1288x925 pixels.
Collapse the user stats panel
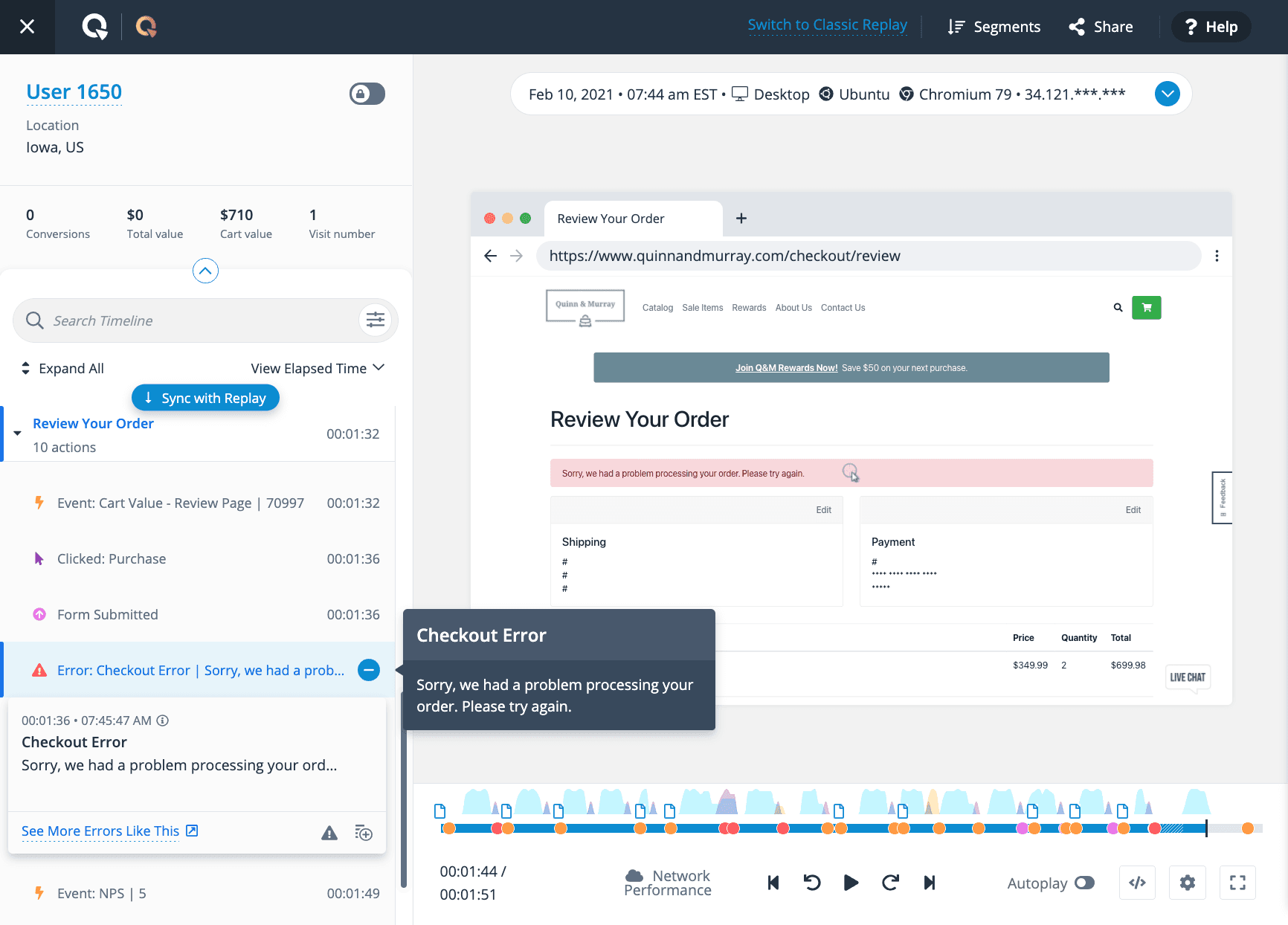coord(205,271)
